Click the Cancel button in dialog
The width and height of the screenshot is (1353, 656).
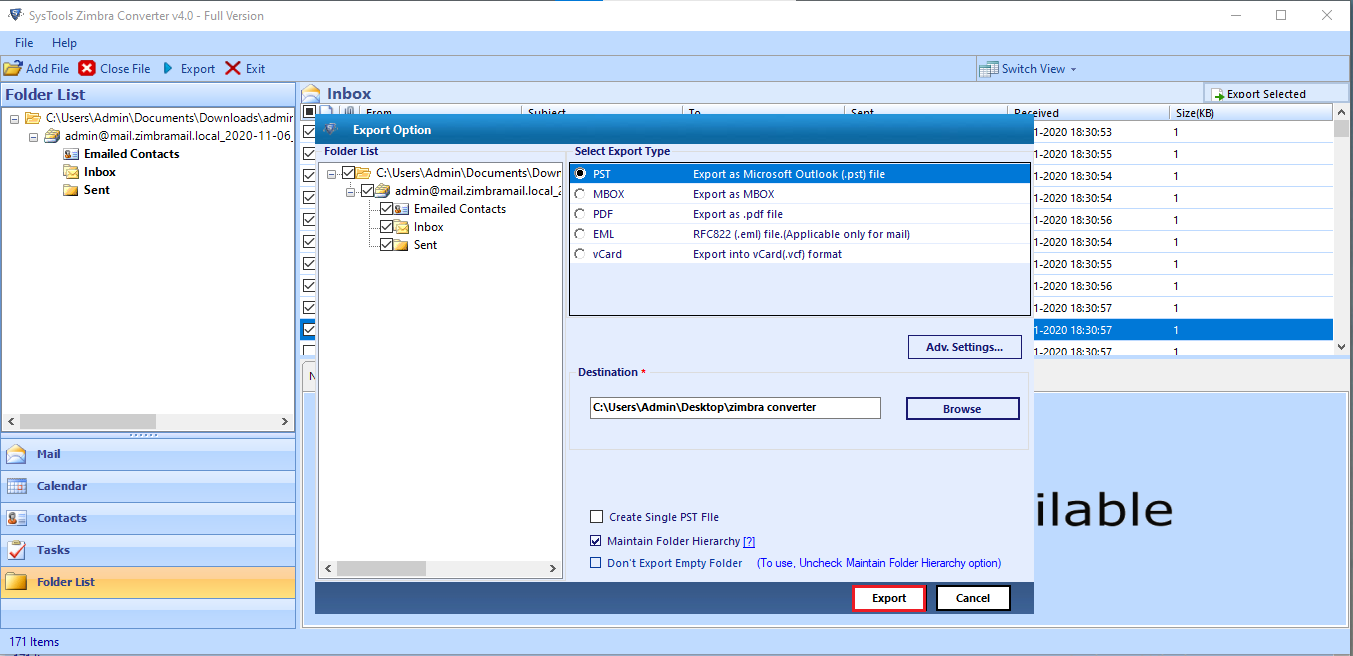973,598
